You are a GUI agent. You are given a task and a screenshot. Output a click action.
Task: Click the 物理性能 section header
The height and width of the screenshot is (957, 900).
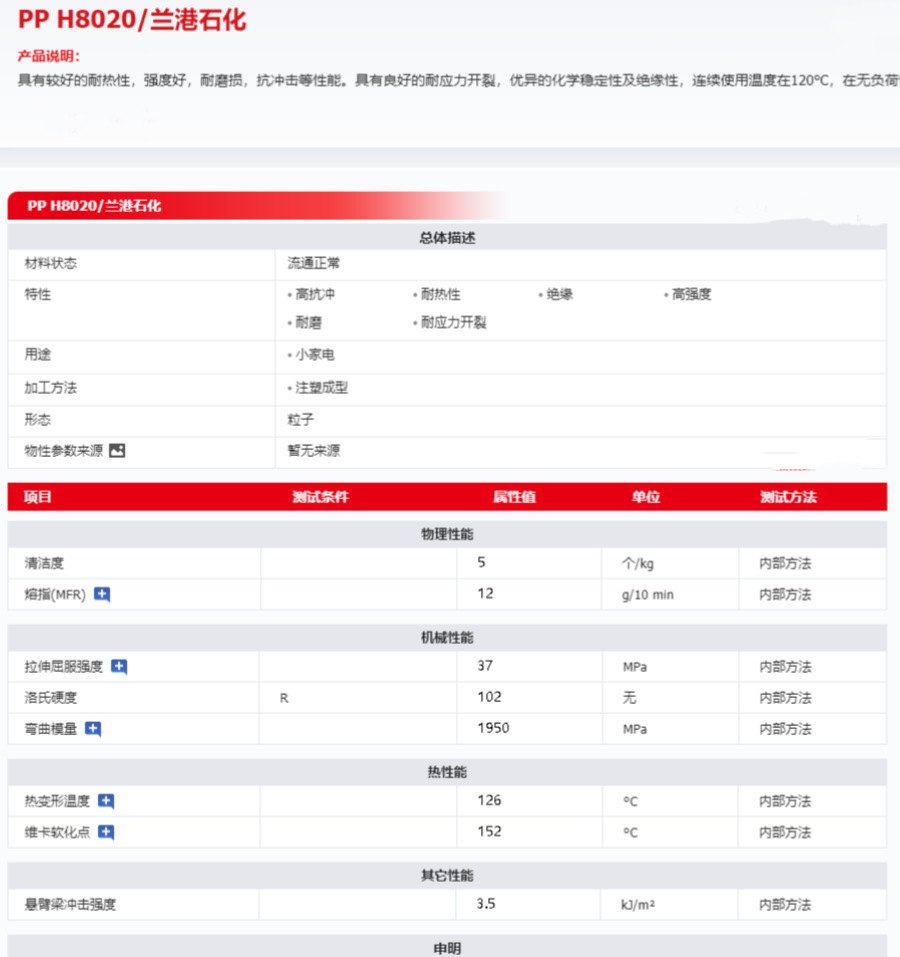click(x=447, y=534)
